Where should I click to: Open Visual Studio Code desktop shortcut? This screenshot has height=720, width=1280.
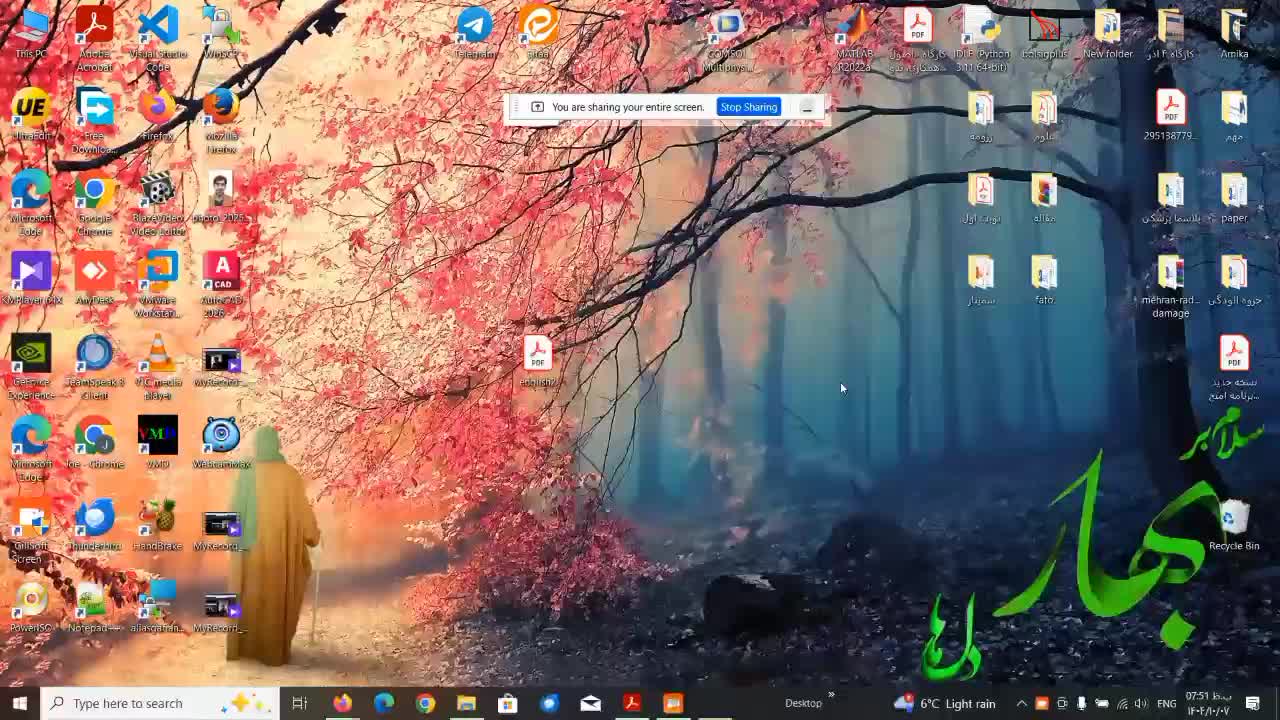(158, 28)
